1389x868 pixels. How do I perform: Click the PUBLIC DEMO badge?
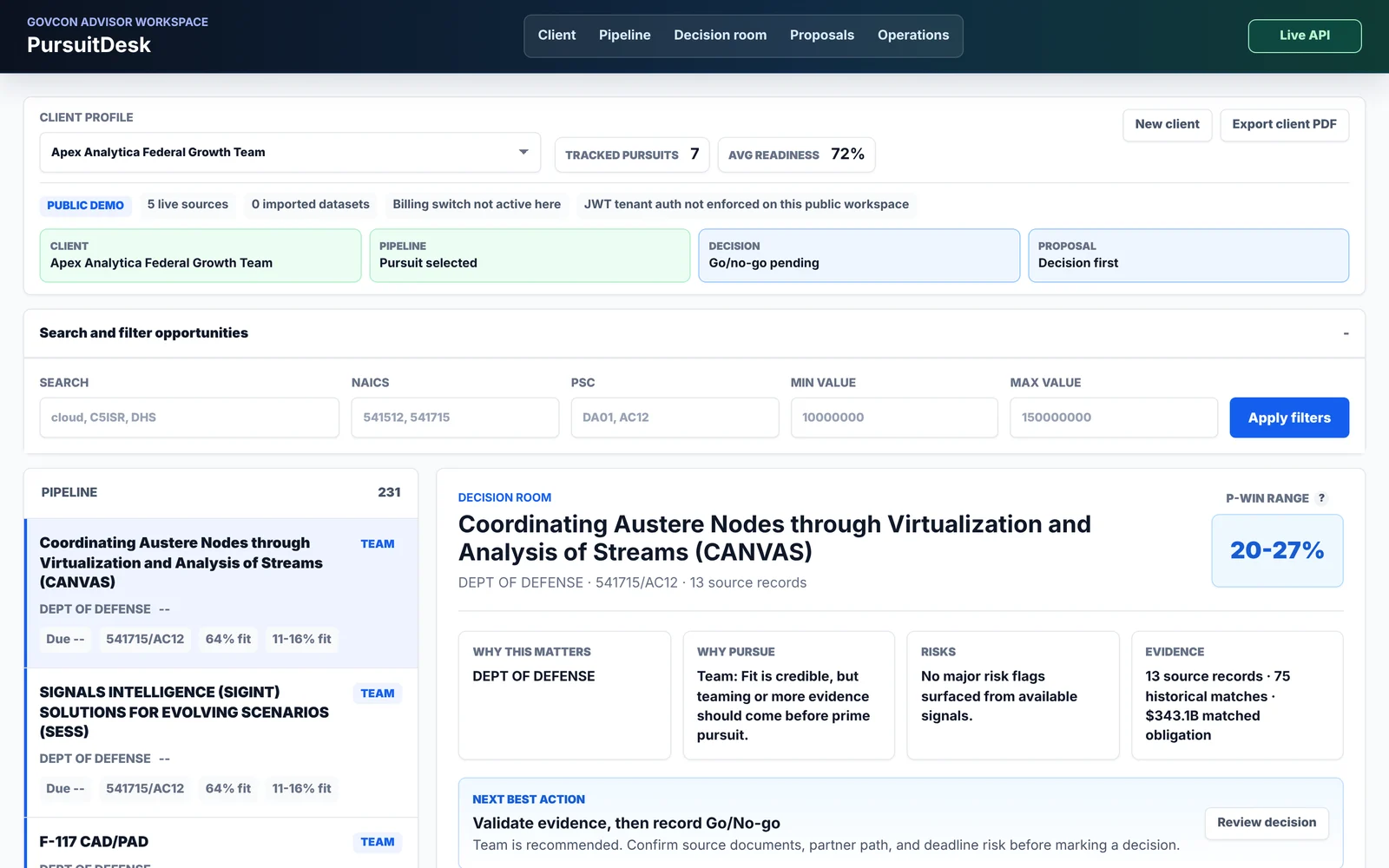(85, 206)
